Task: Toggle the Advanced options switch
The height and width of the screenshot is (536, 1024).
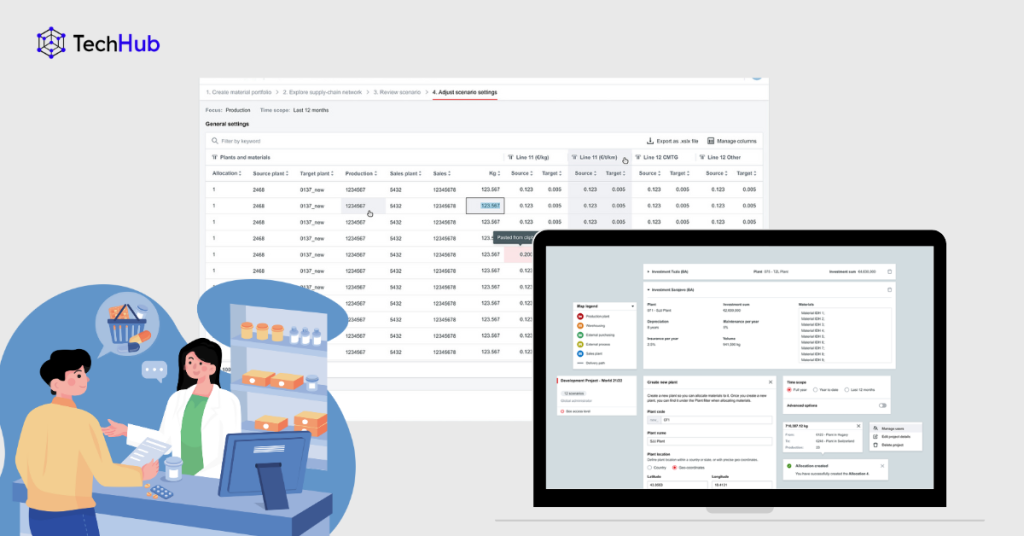Action: (883, 405)
